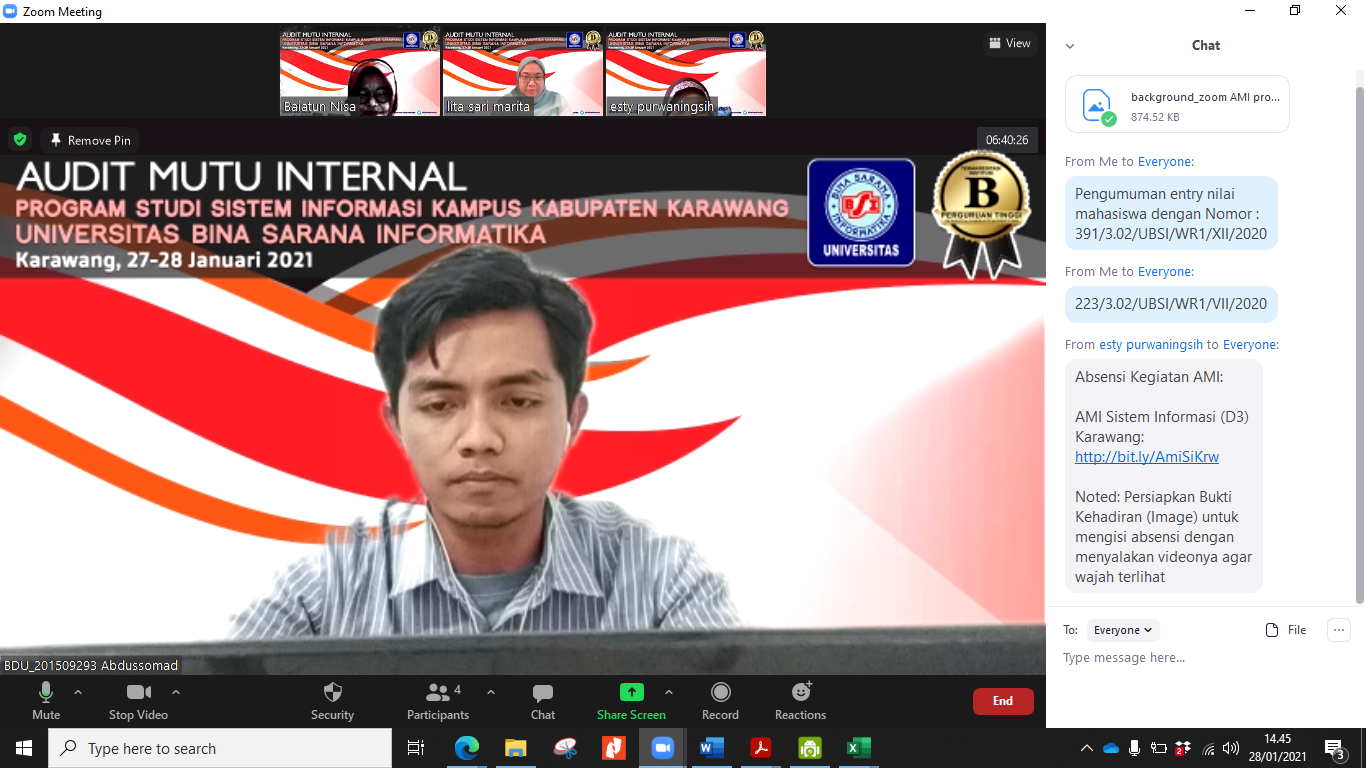Viewport: 1366px width, 768px height.
Task: Open the Windows notification center
Action: (x=1334, y=748)
